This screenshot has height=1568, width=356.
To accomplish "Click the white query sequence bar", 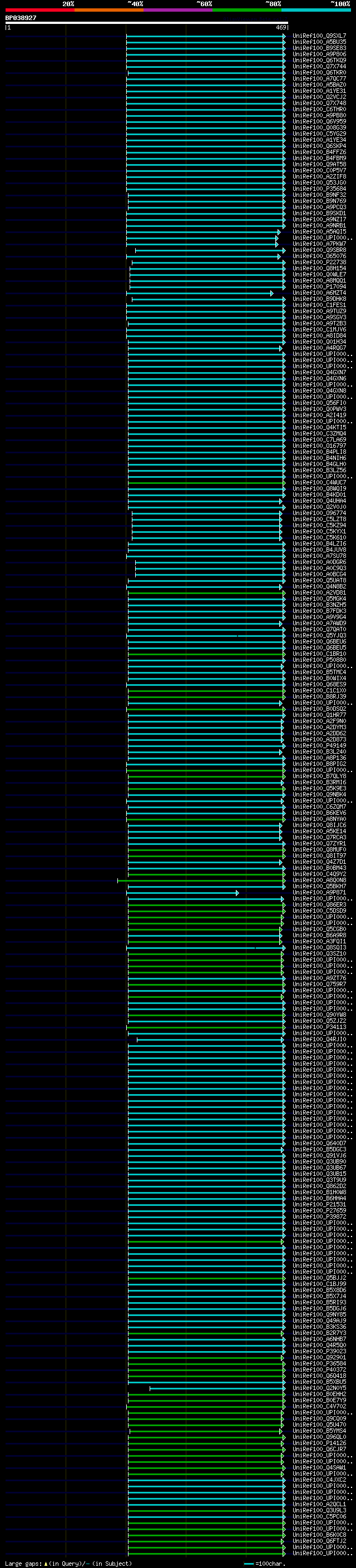I will click(x=147, y=22).
